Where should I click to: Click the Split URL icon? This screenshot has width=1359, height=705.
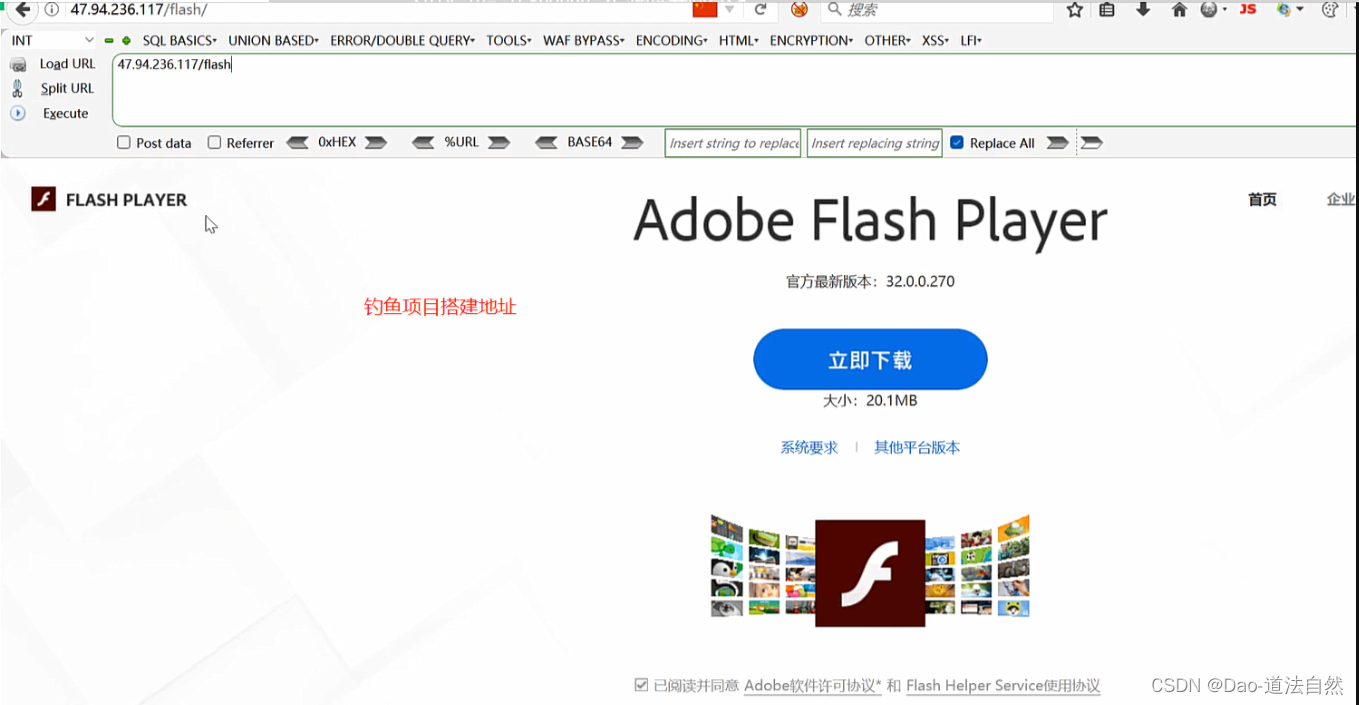click(18, 88)
